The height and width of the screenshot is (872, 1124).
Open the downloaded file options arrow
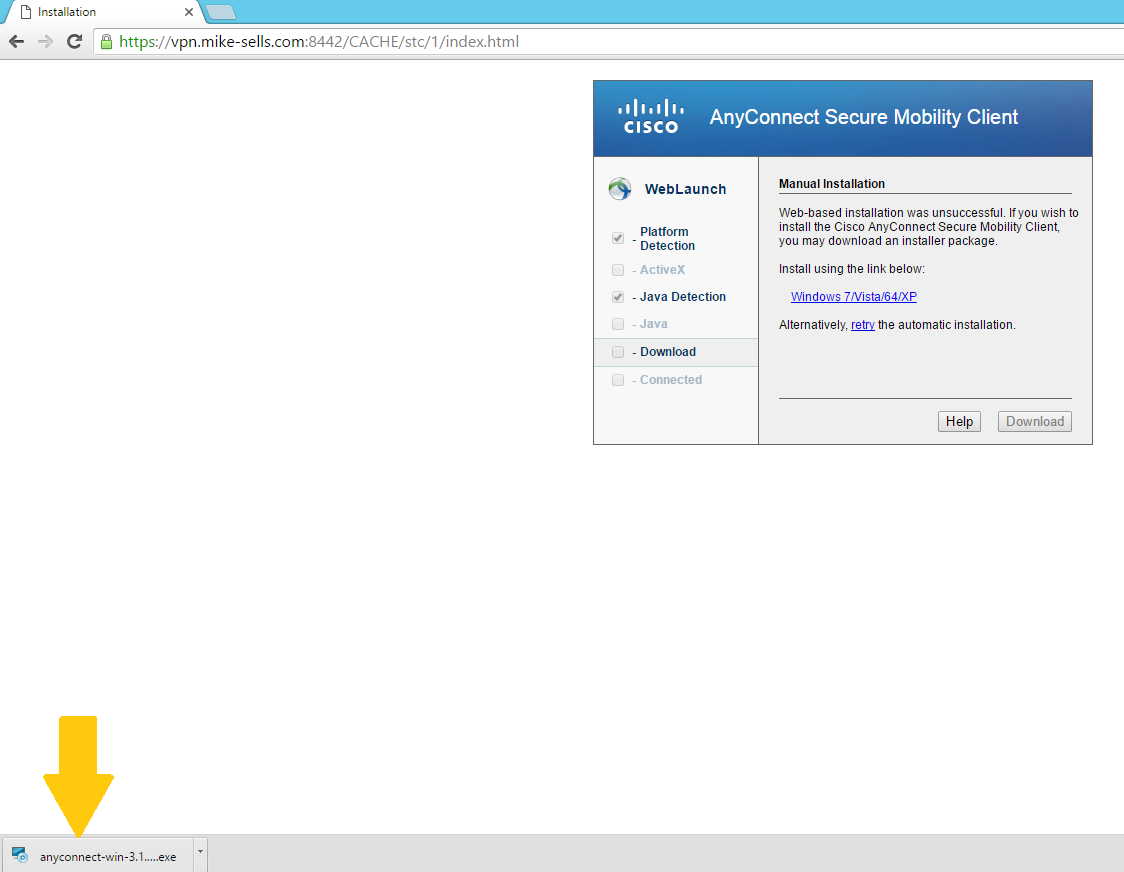click(x=201, y=853)
